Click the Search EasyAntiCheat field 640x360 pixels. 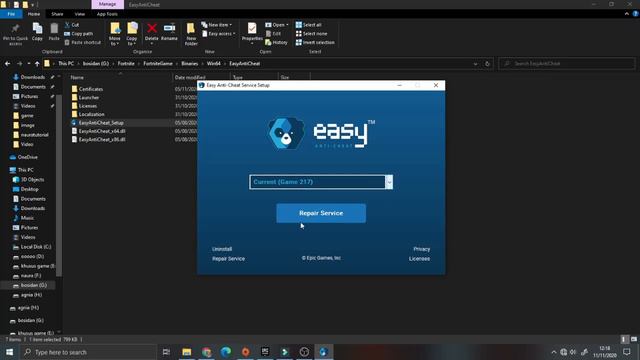[x=567, y=64]
